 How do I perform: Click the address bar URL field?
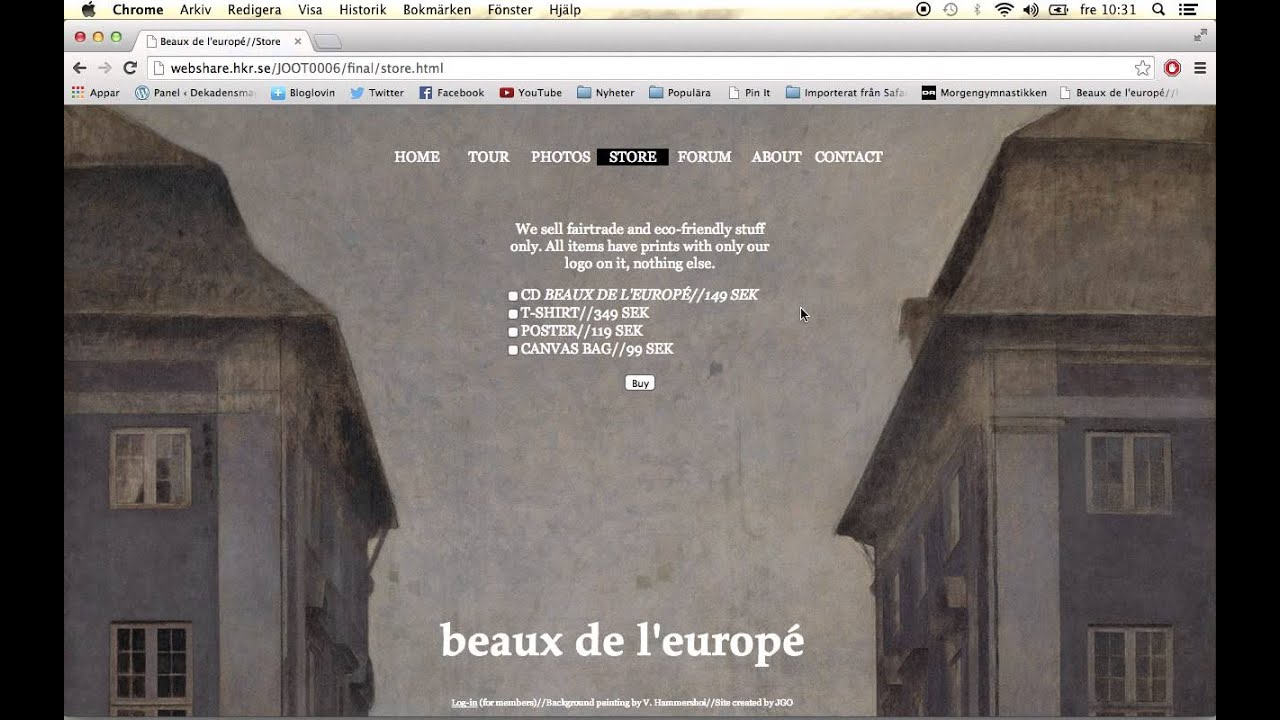tap(640, 68)
